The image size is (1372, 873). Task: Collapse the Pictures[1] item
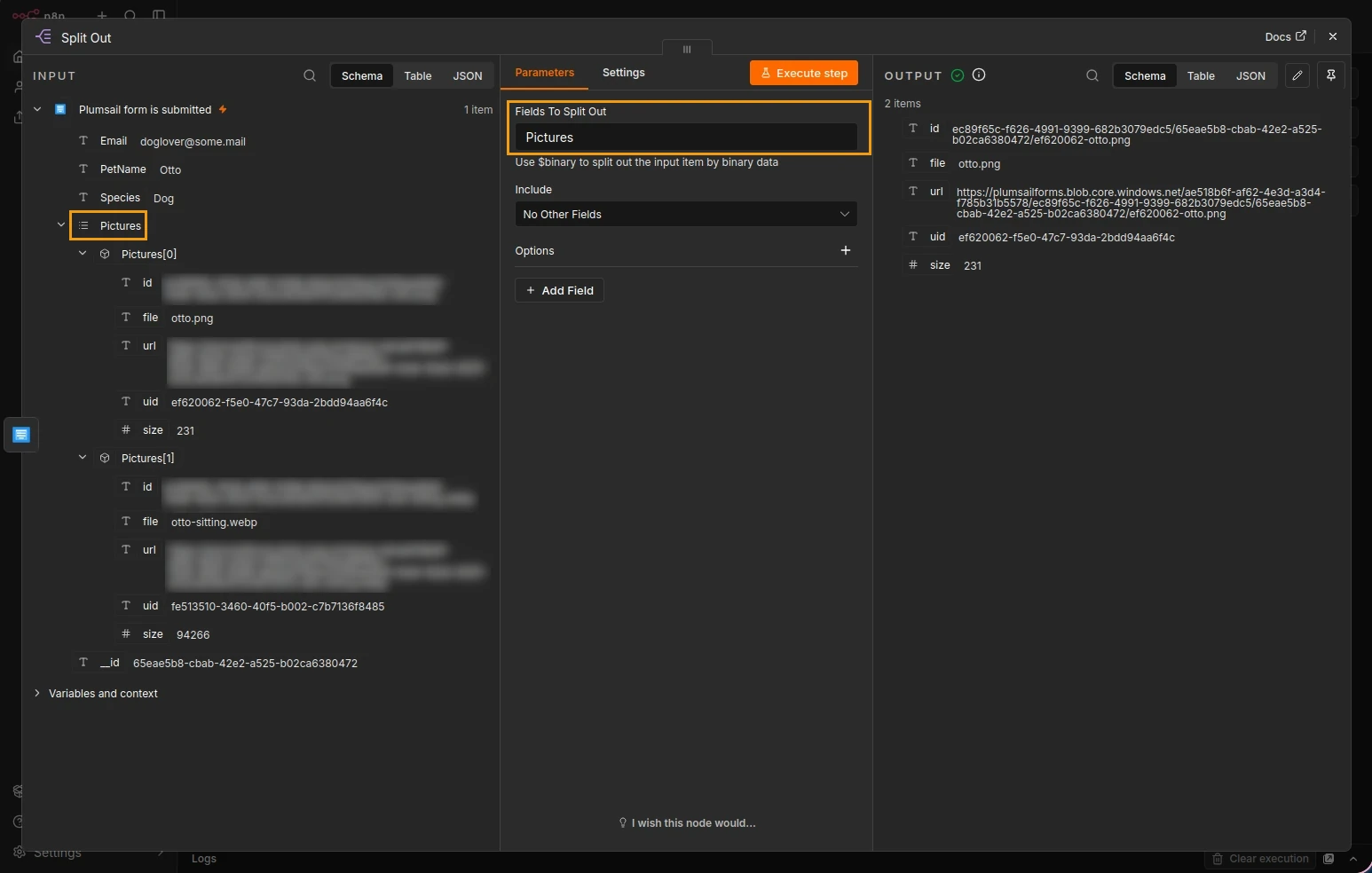tap(83, 458)
